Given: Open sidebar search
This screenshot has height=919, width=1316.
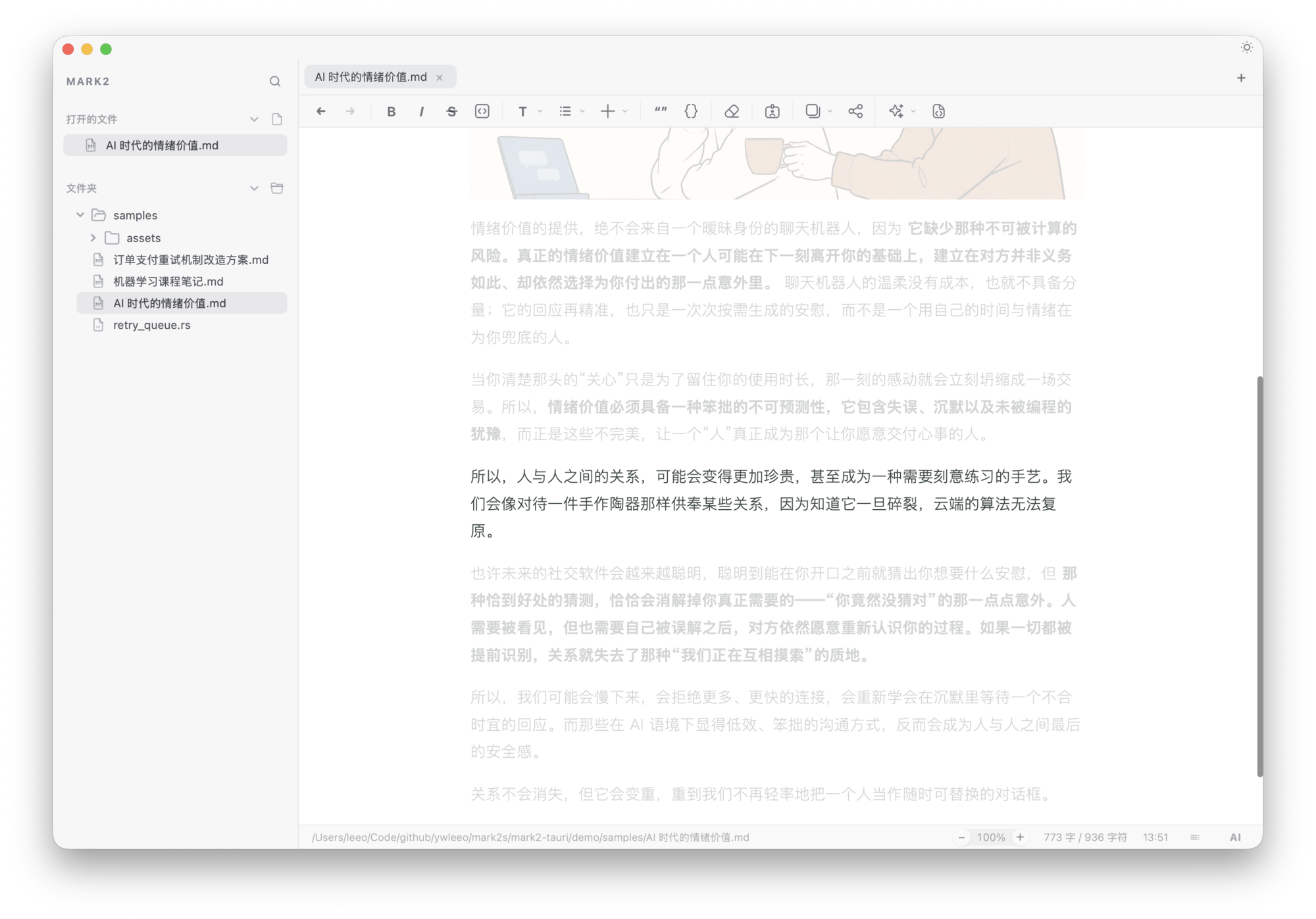Looking at the screenshot, I should (x=275, y=82).
